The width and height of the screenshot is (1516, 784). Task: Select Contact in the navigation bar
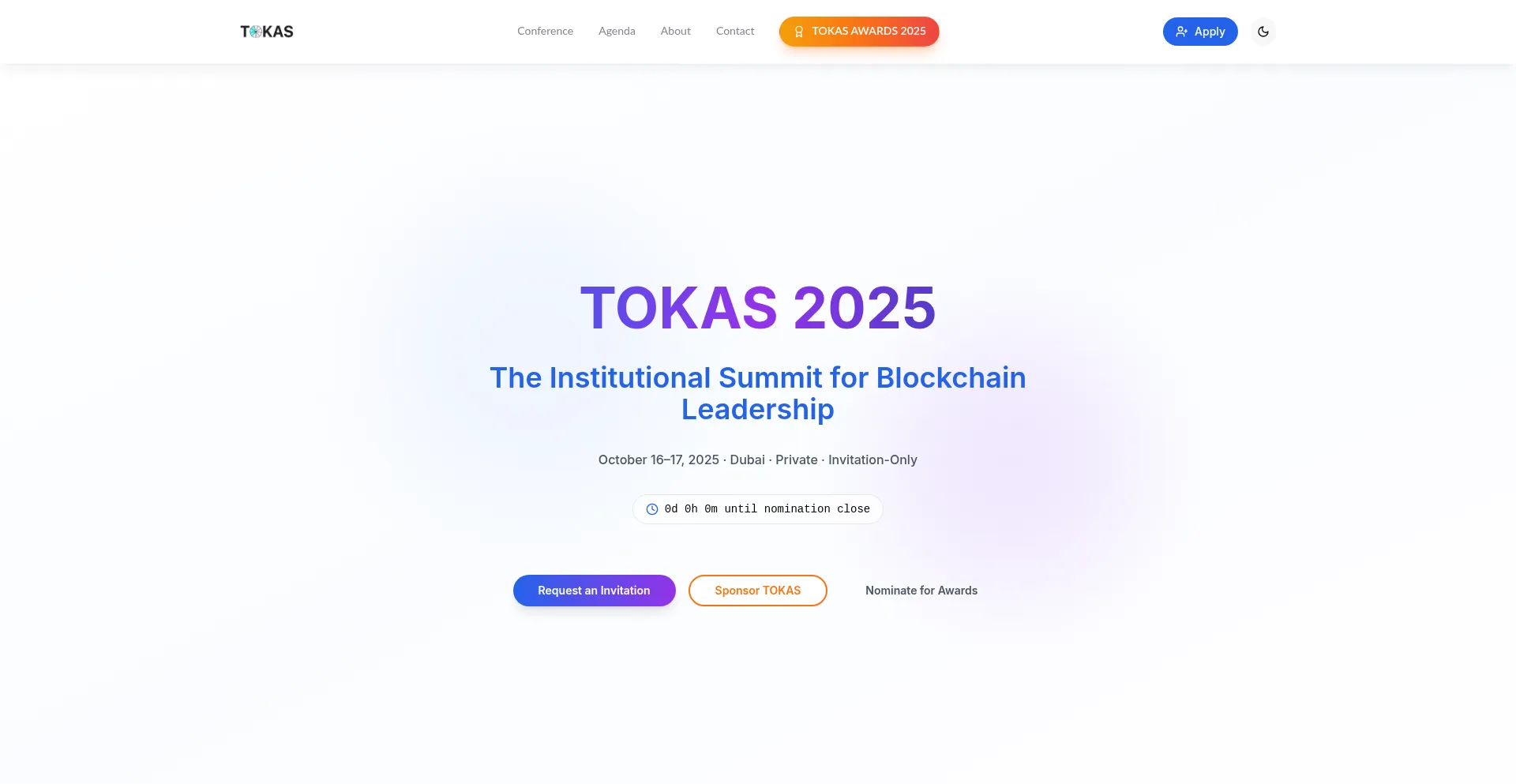(x=734, y=32)
